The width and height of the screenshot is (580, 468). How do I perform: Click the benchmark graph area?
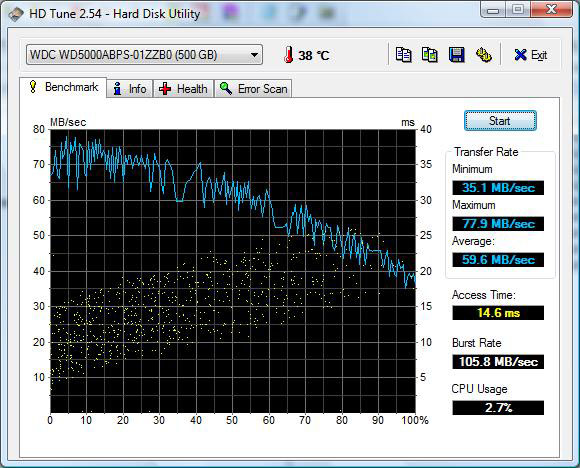[x=233, y=271]
